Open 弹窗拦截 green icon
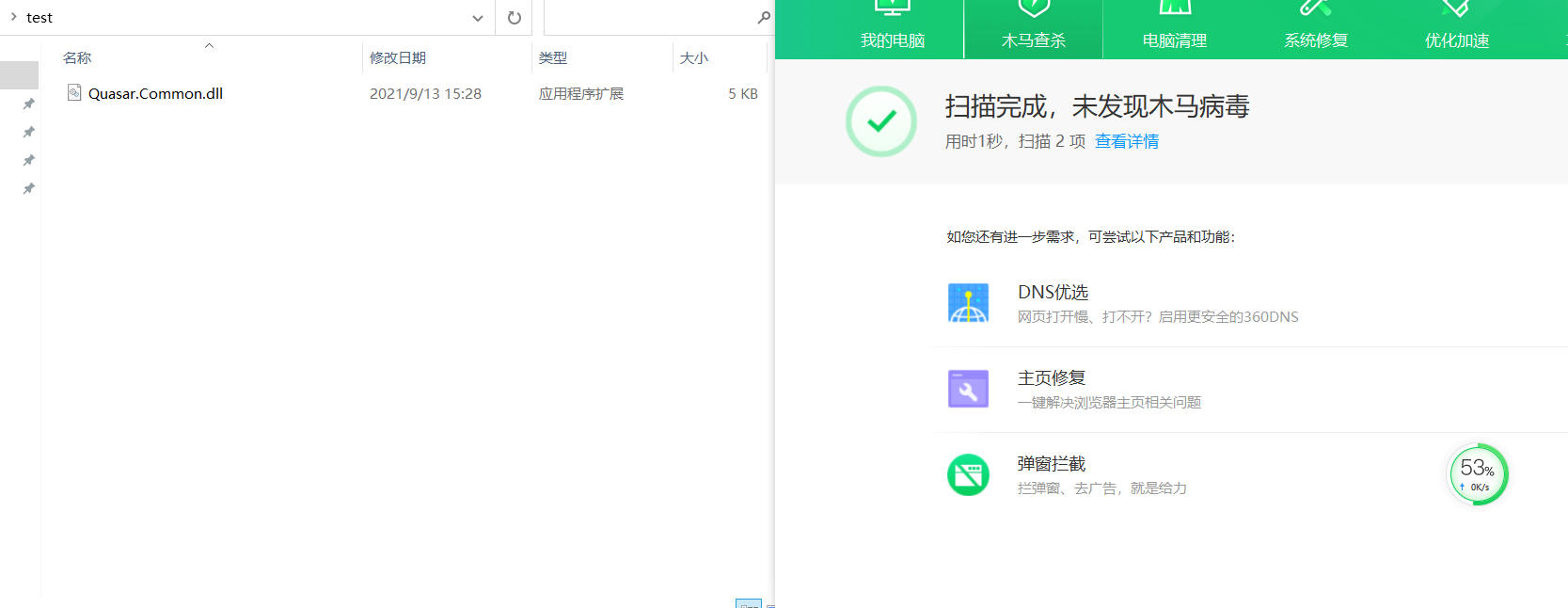 [x=968, y=474]
